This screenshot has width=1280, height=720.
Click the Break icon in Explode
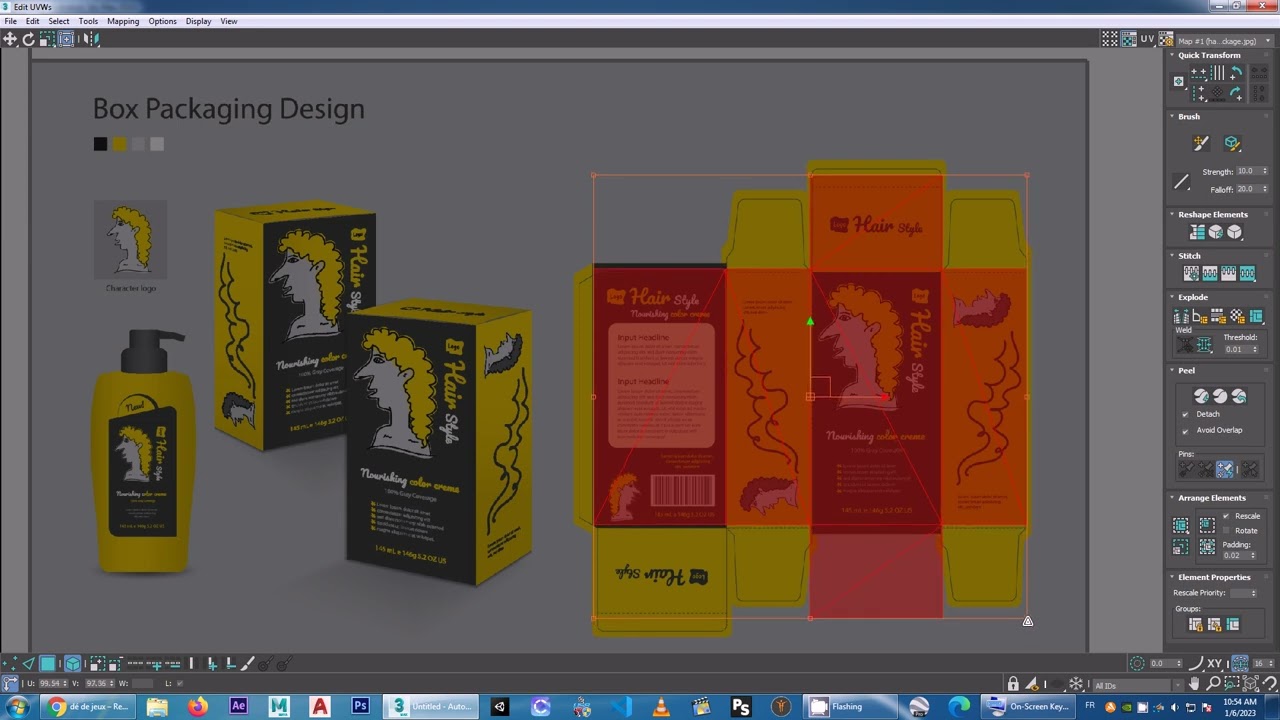coord(1181,316)
